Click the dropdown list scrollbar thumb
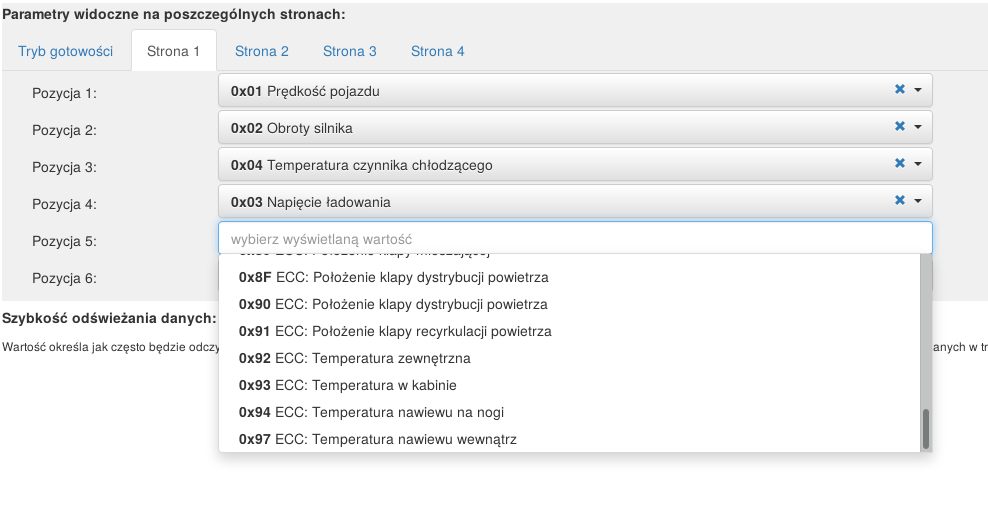Screen dimensions: 988x518 click(926, 428)
